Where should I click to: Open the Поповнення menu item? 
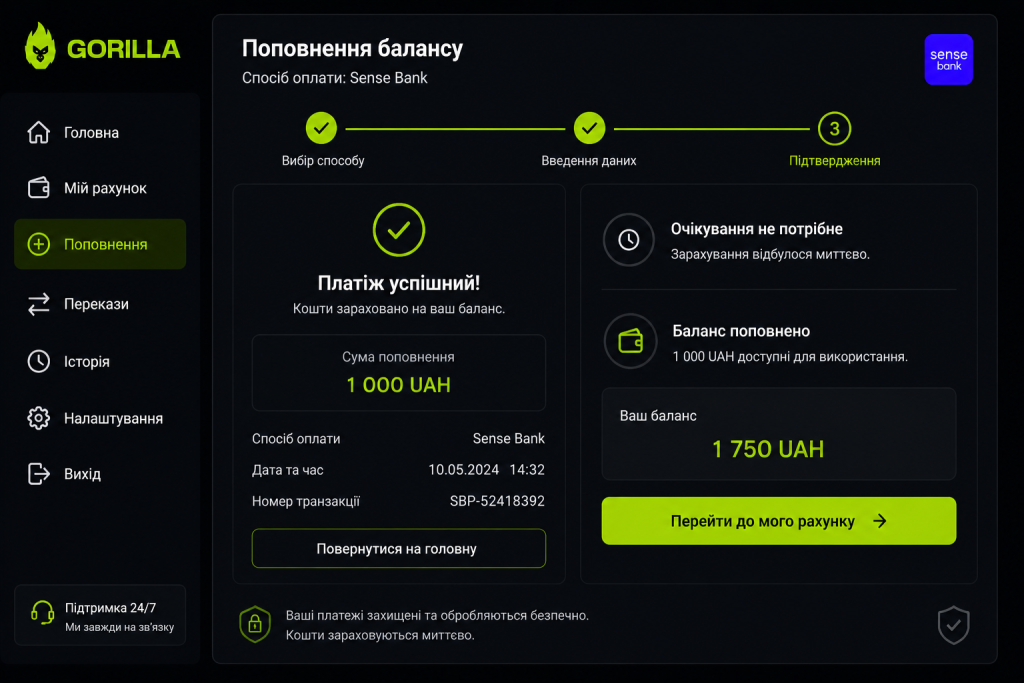tap(100, 244)
